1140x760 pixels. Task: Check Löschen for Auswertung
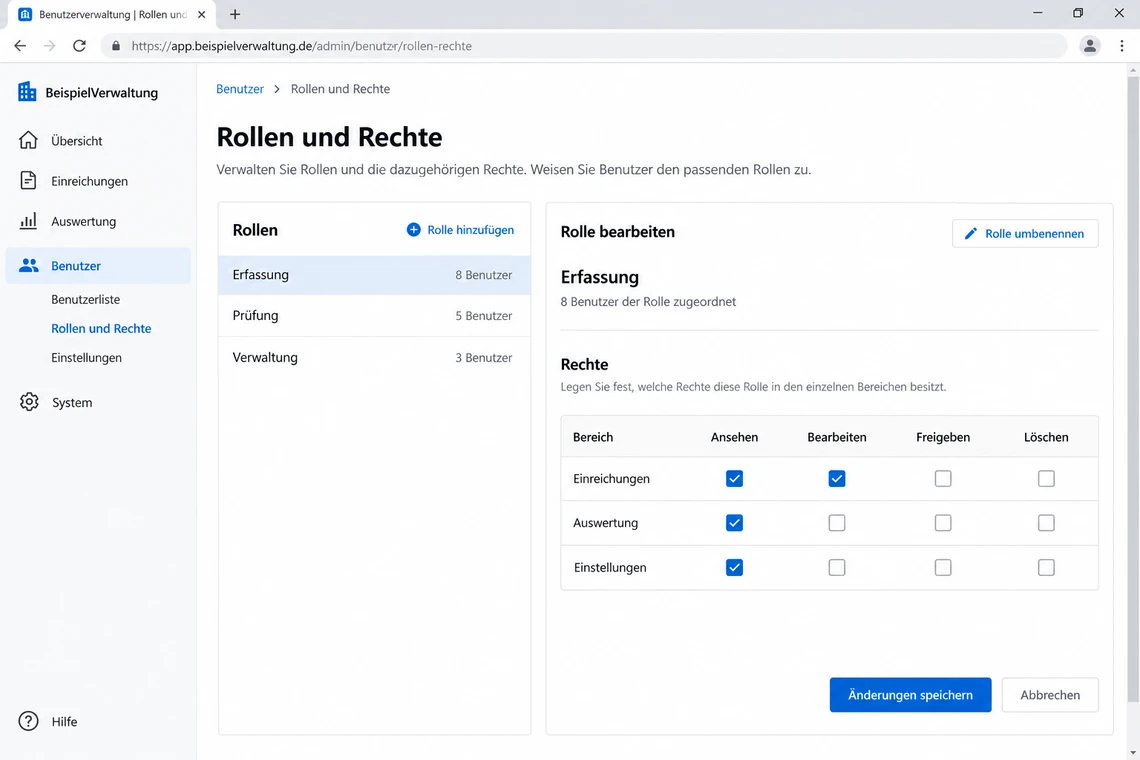coord(1046,523)
